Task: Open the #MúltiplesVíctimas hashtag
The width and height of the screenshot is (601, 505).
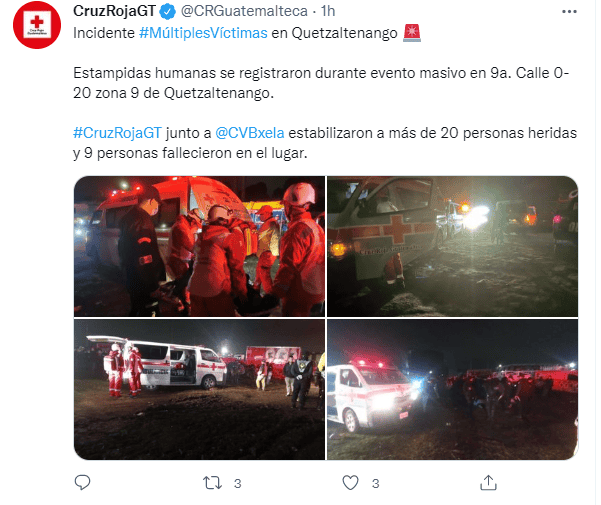Action: click(x=203, y=33)
